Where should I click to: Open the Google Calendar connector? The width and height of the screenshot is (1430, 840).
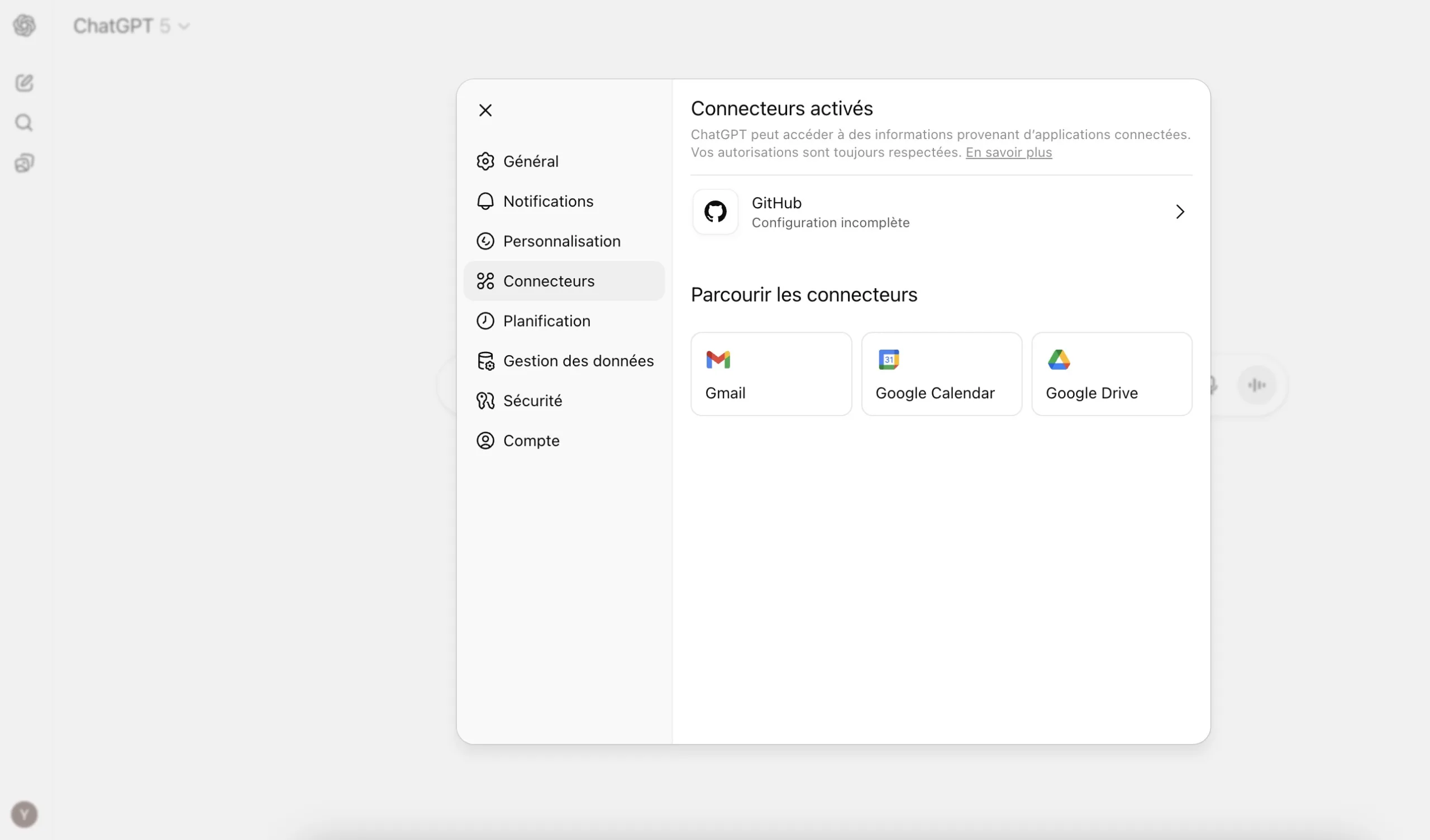(940, 374)
